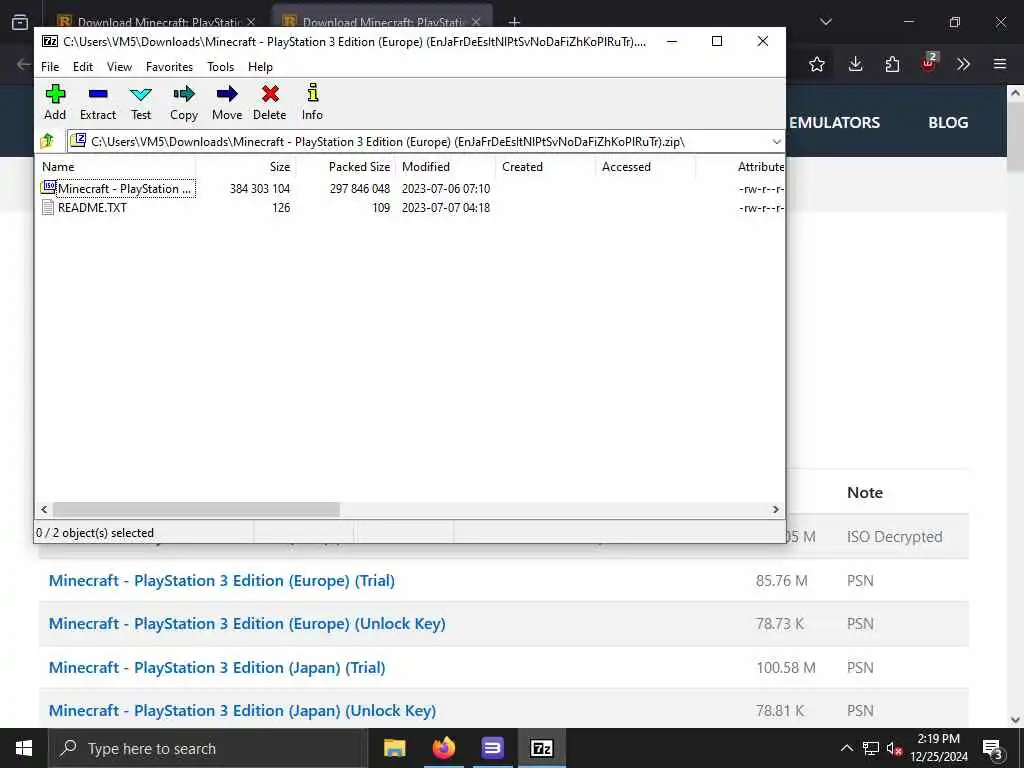
Task: Click the Test archive icon
Action: (x=140, y=94)
